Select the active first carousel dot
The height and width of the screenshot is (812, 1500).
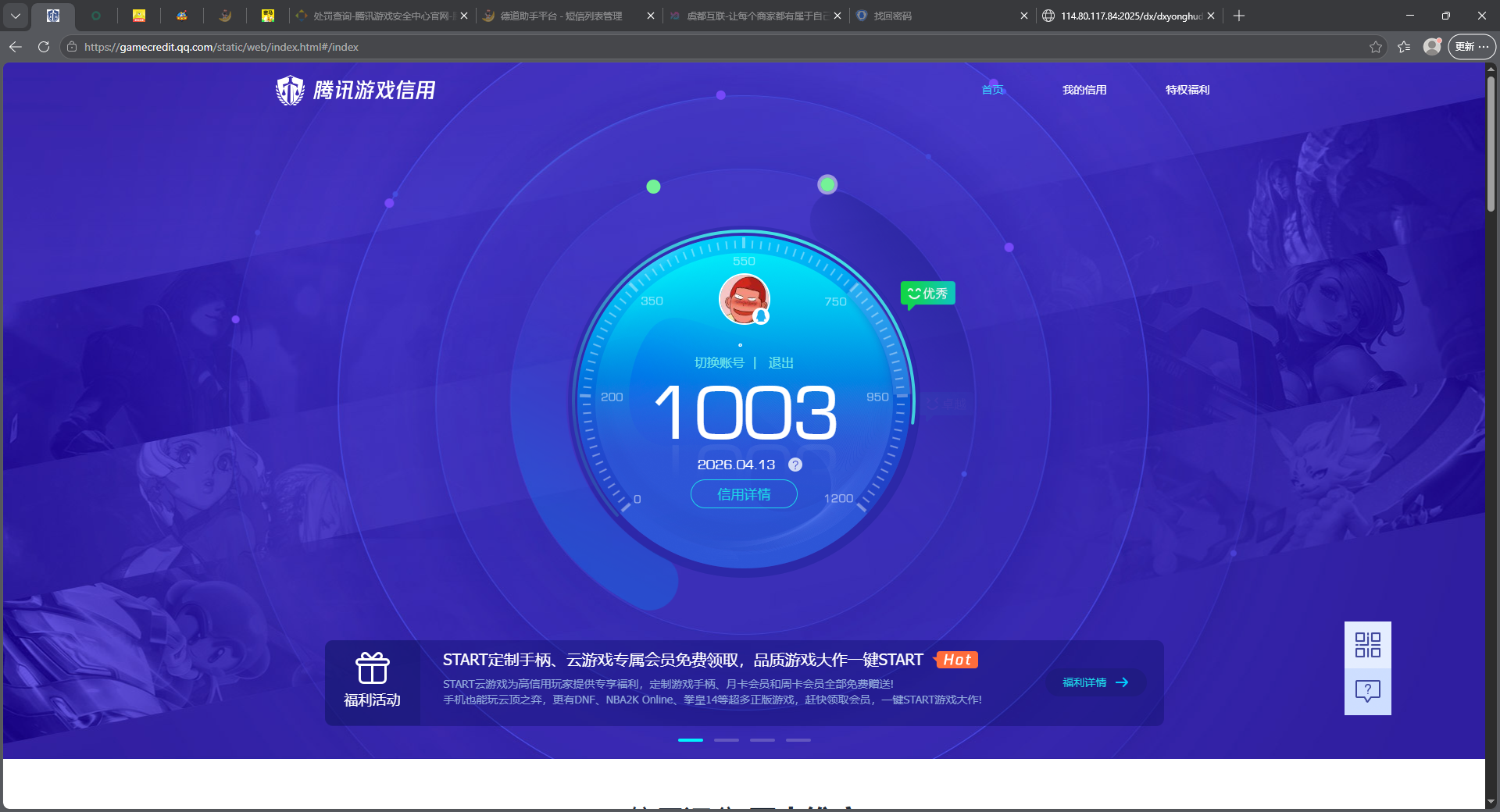point(691,740)
